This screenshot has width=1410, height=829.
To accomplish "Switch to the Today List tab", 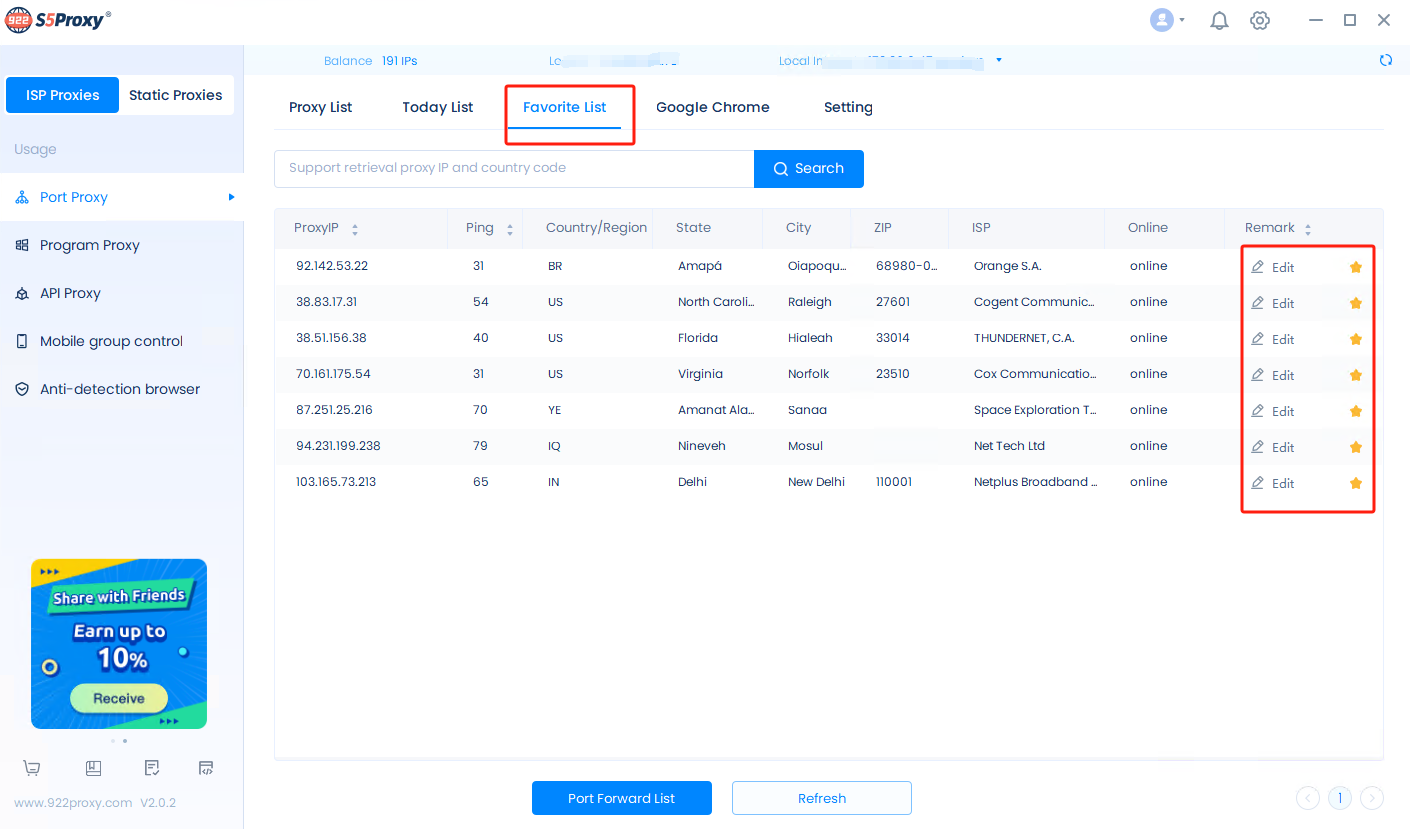I will pos(438,107).
